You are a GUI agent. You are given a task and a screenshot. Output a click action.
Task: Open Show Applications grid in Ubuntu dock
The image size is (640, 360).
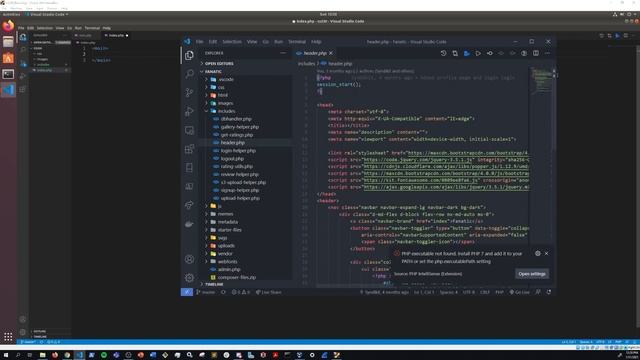click(8, 337)
